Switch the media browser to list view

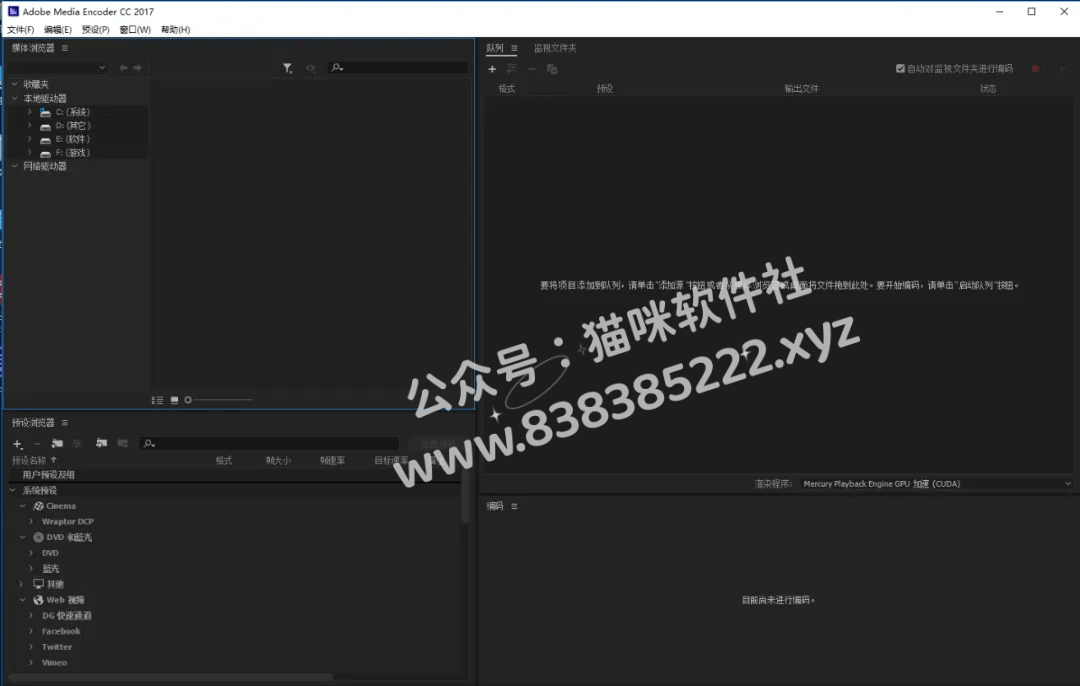coord(157,400)
